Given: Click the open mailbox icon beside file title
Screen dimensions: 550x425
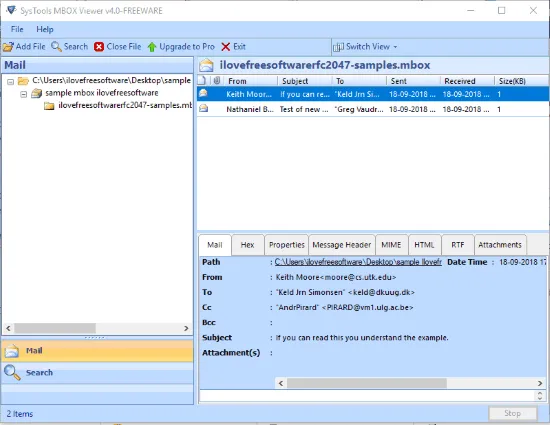Looking at the screenshot, I should pyautogui.click(x=206, y=66).
